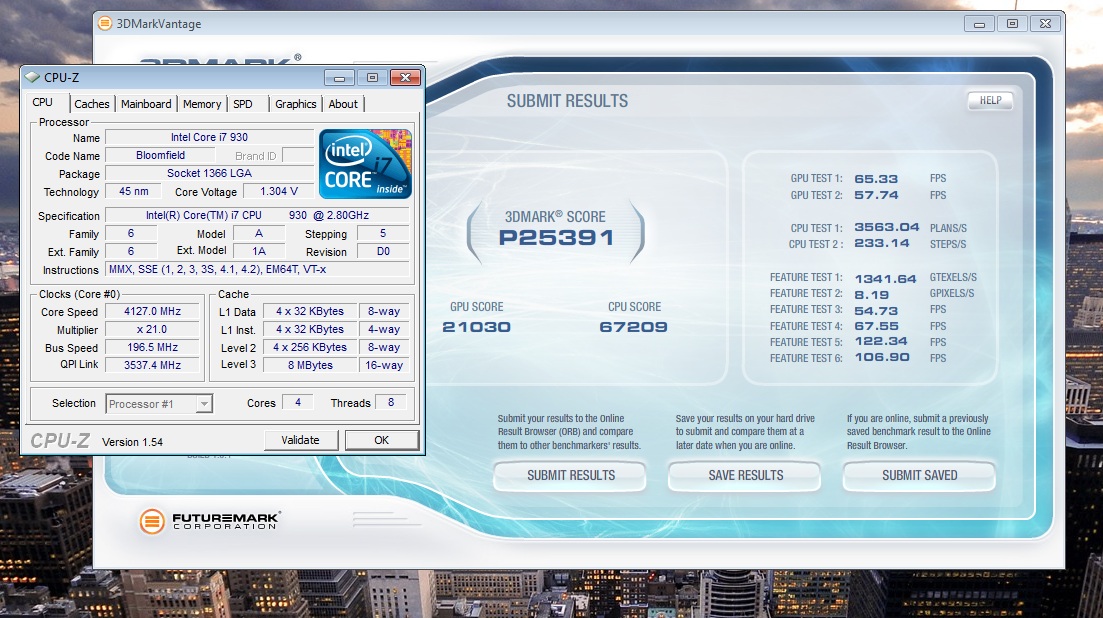Click the GPU Test 1 result 65.33
1103x618 pixels.
(x=876, y=179)
